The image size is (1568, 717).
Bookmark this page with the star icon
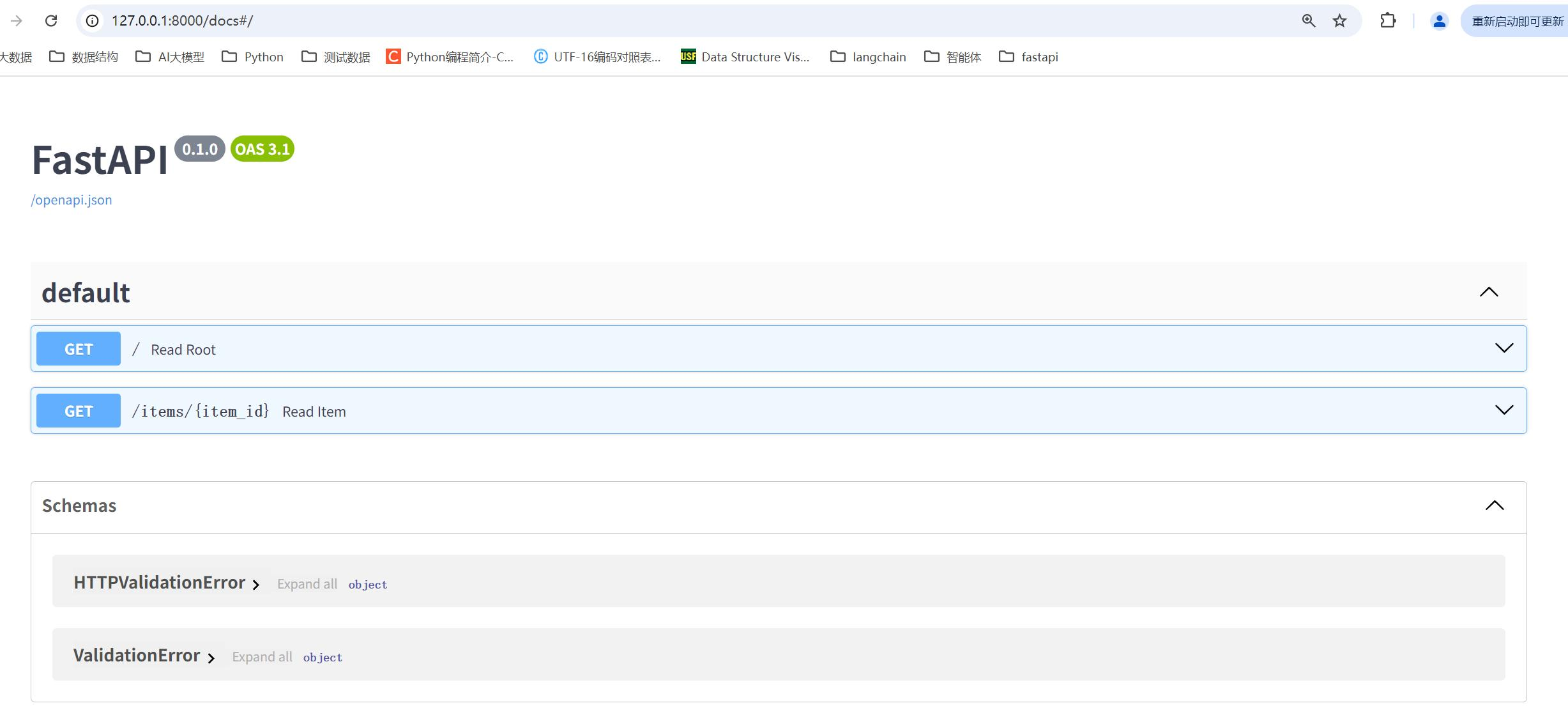[x=1340, y=21]
